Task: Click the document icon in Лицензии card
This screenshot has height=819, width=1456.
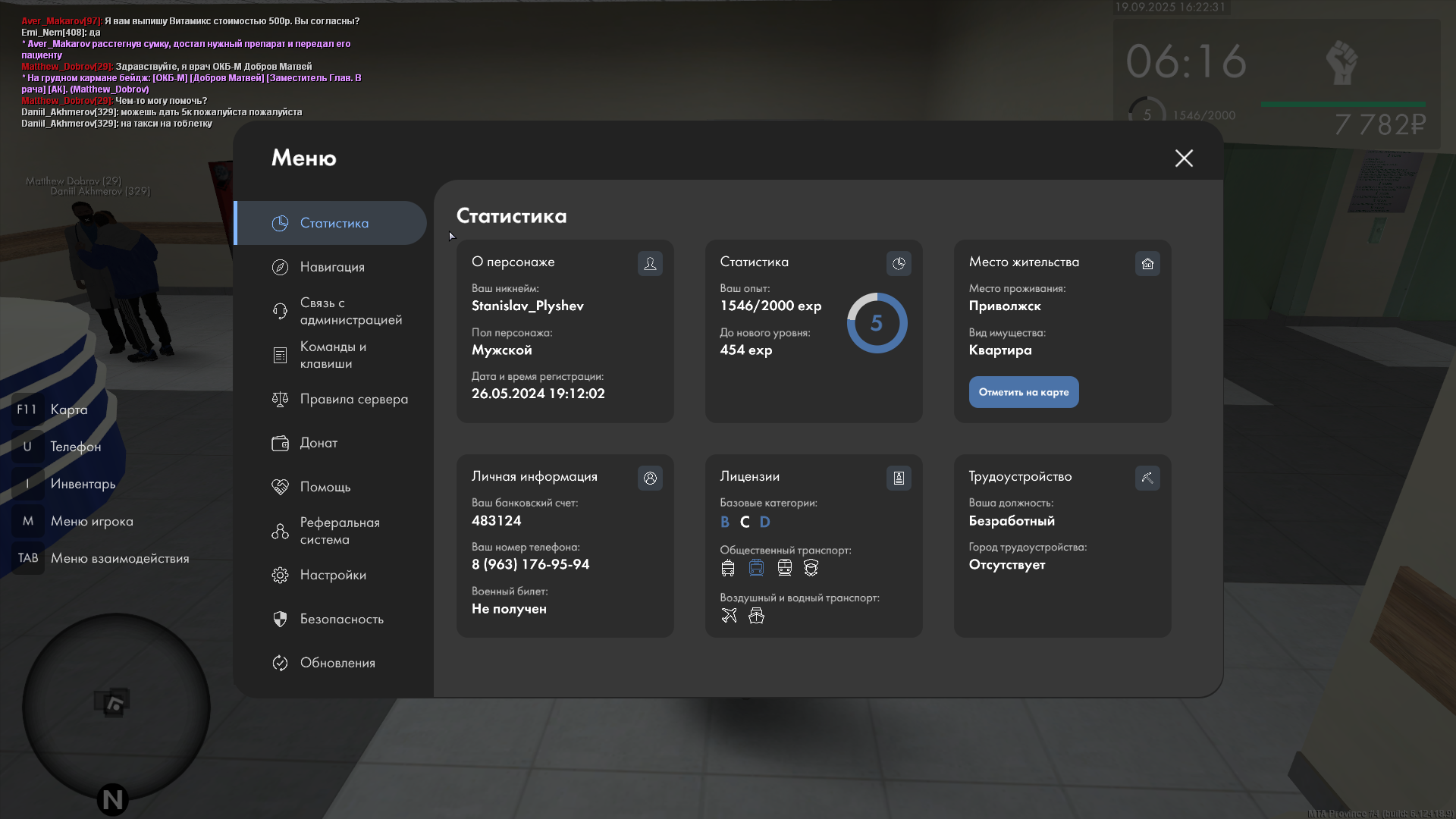Action: [899, 478]
